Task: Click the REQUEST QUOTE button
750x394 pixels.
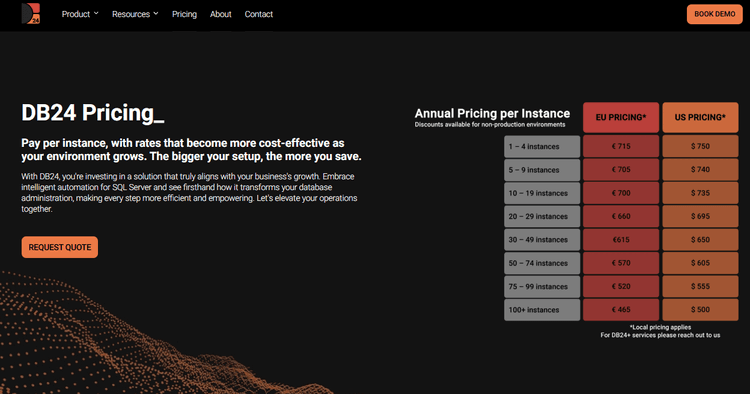Action: click(x=60, y=247)
